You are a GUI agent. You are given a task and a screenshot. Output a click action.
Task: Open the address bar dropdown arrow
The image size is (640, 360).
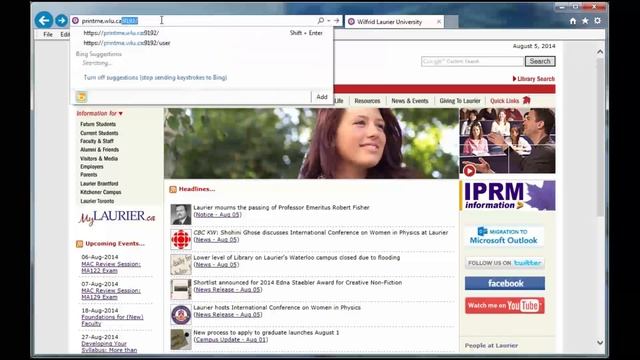pos(329,20)
